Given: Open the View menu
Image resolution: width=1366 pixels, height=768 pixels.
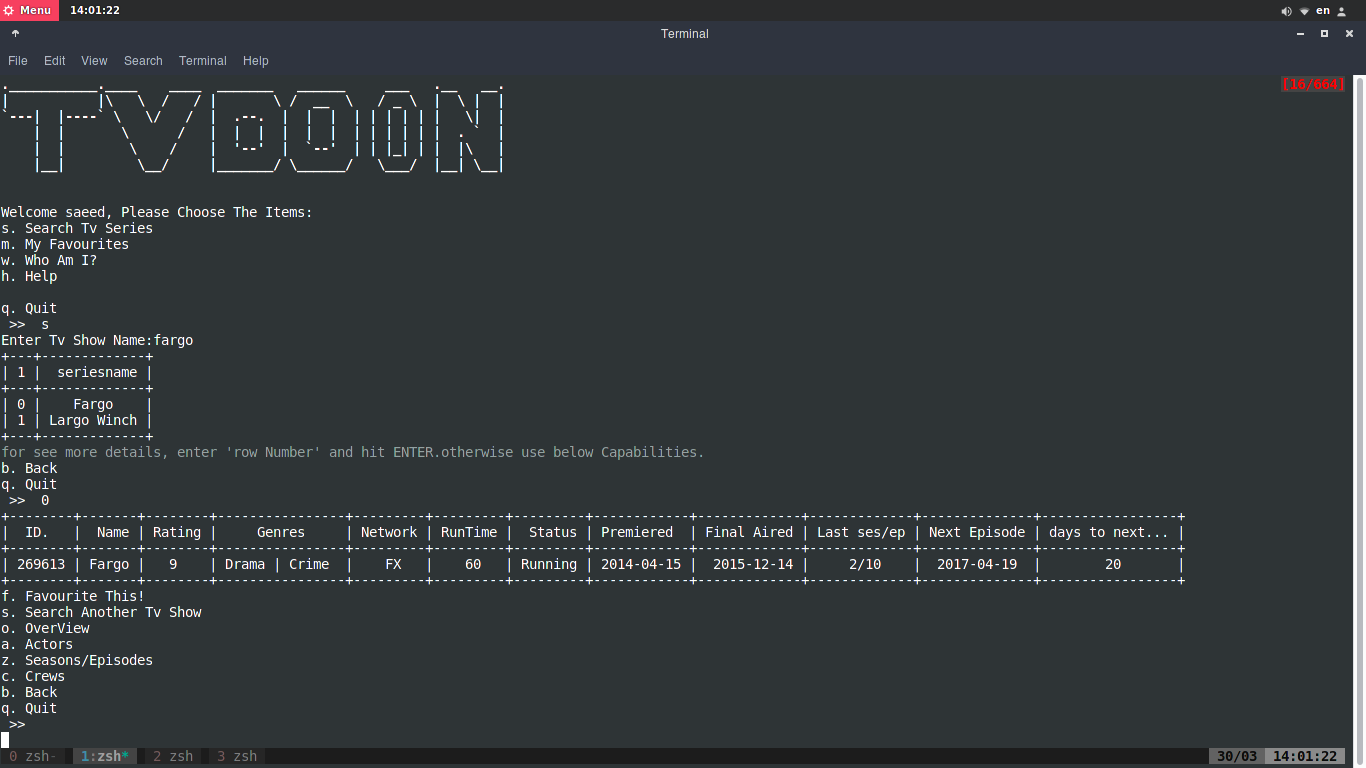Looking at the screenshot, I should (95, 61).
